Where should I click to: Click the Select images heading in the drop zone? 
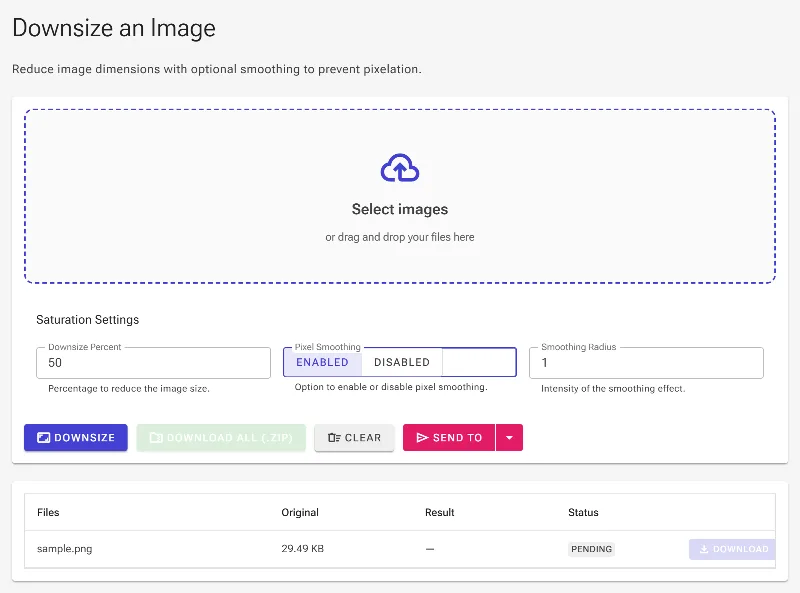click(x=400, y=209)
